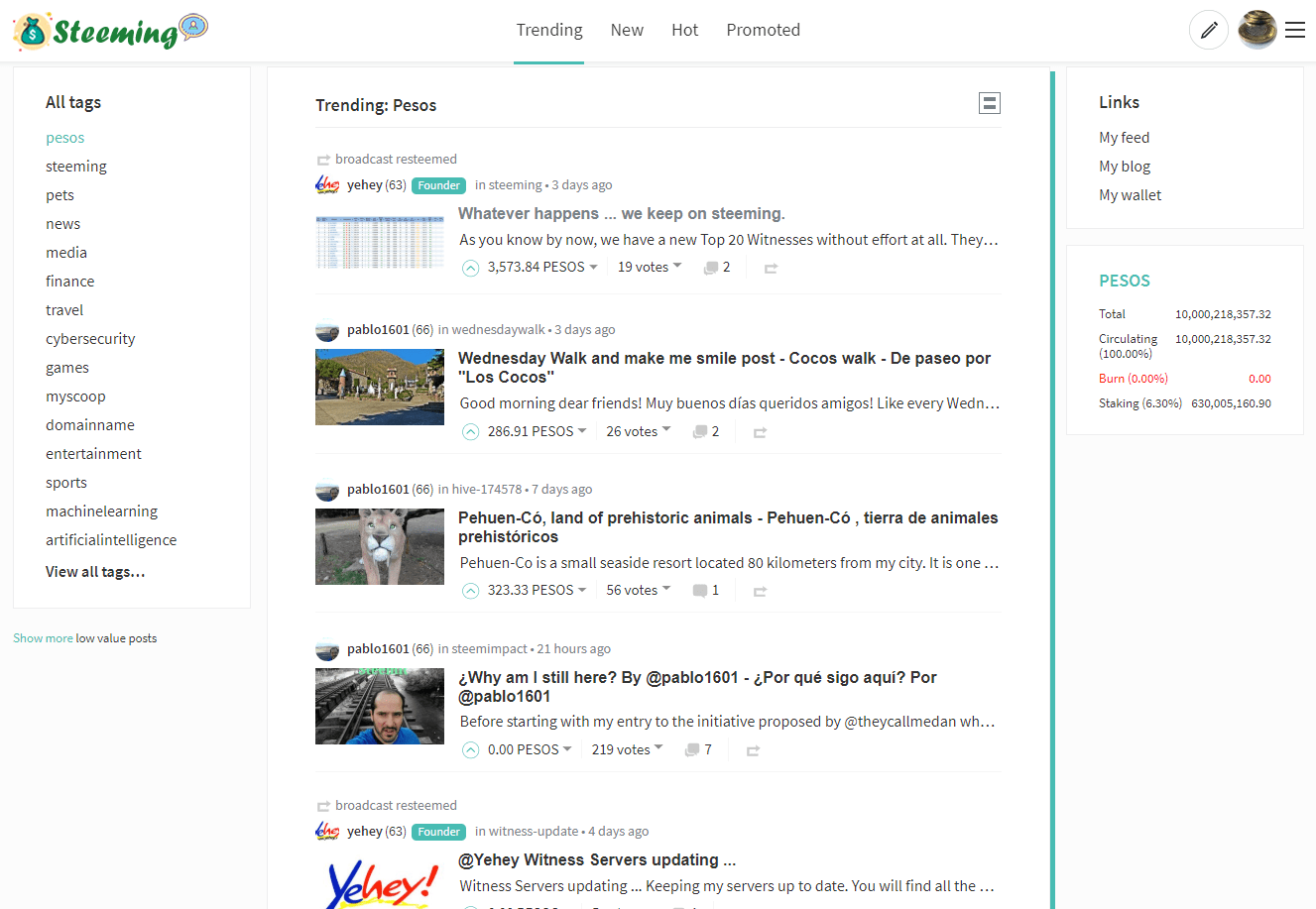The width and height of the screenshot is (1316, 909).
Task: Upvote 'Whatever happens ... we keep on steeming' post
Action: (x=471, y=268)
